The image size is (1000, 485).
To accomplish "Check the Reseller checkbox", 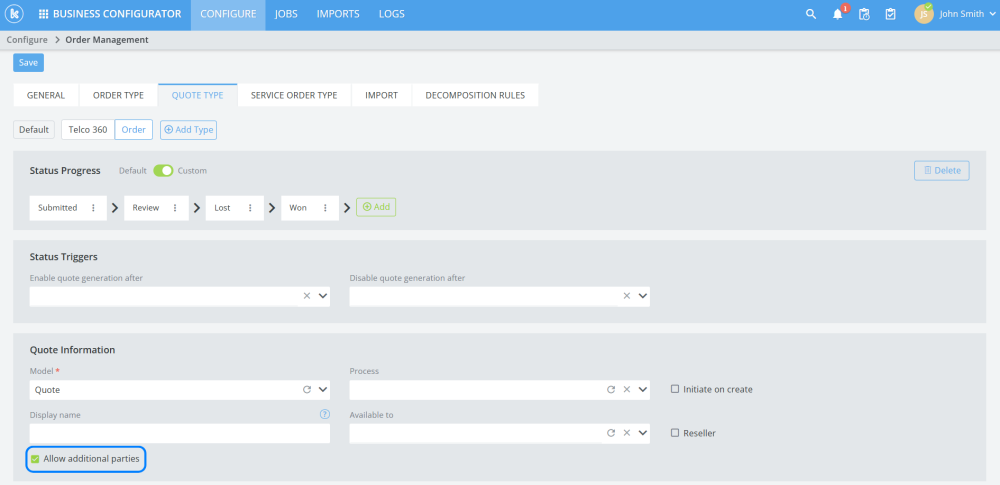I will point(675,433).
